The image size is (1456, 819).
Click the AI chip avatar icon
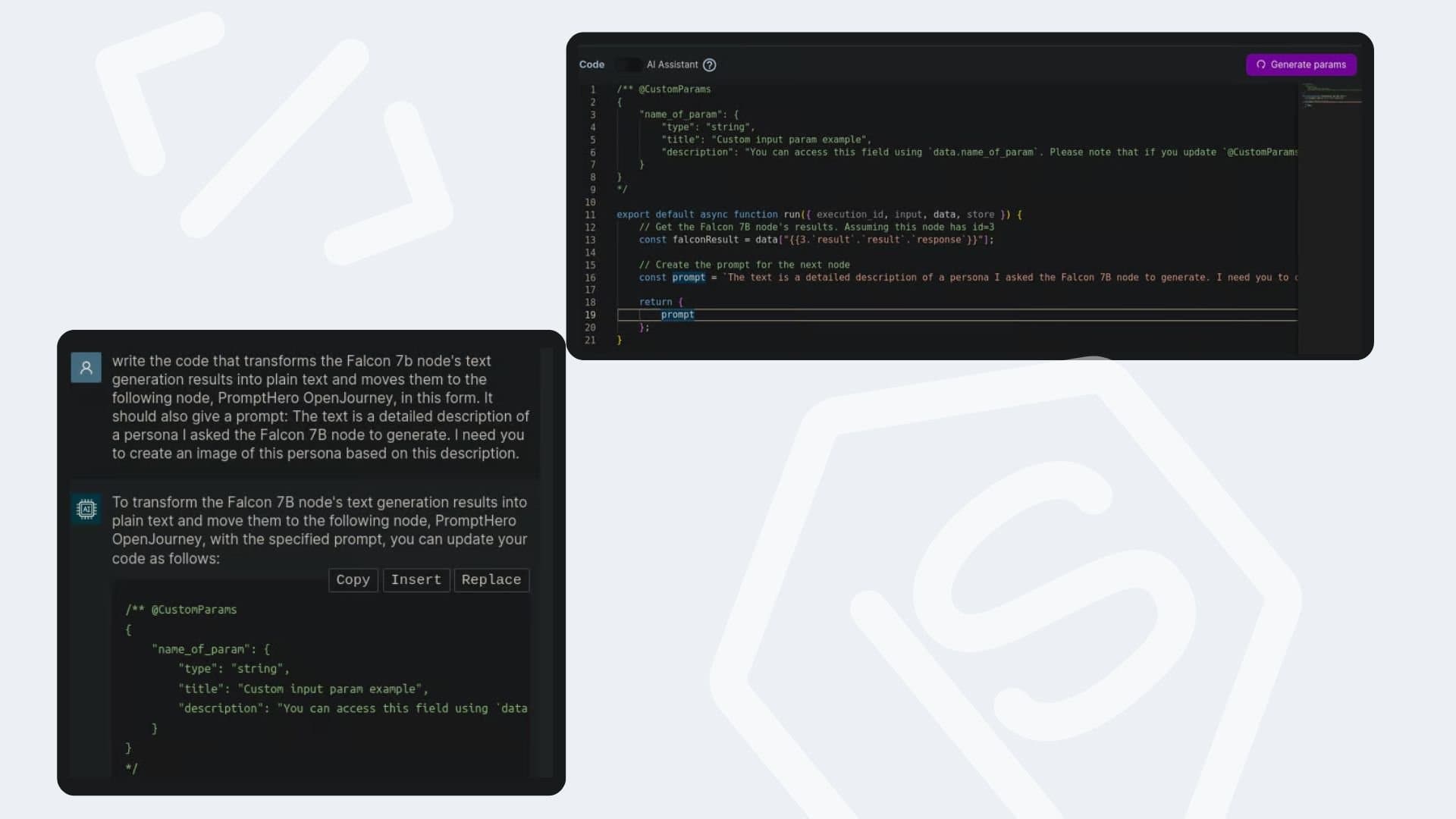click(x=86, y=509)
